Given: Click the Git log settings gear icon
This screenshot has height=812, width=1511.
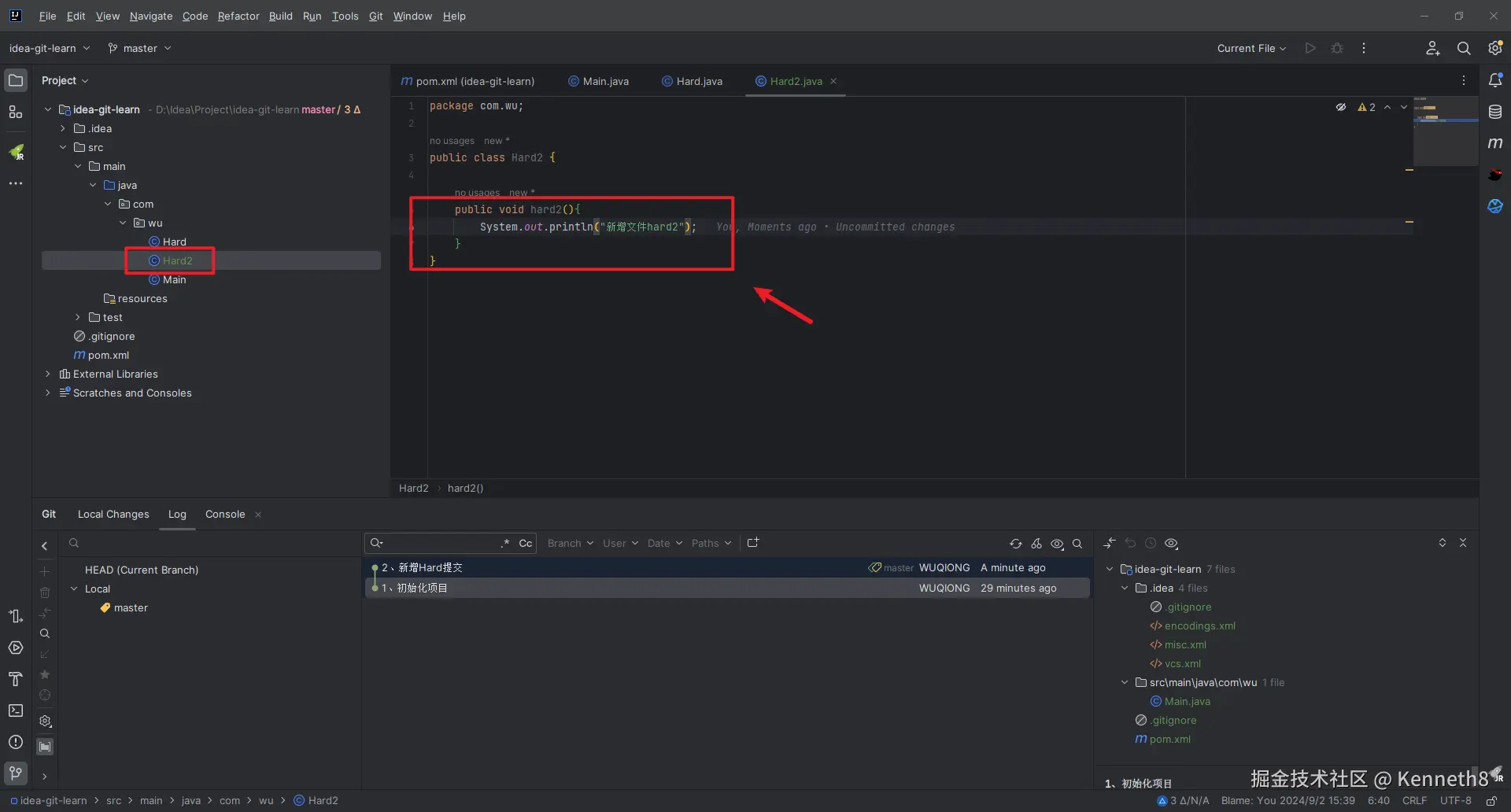Looking at the screenshot, I should click(45, 722).
